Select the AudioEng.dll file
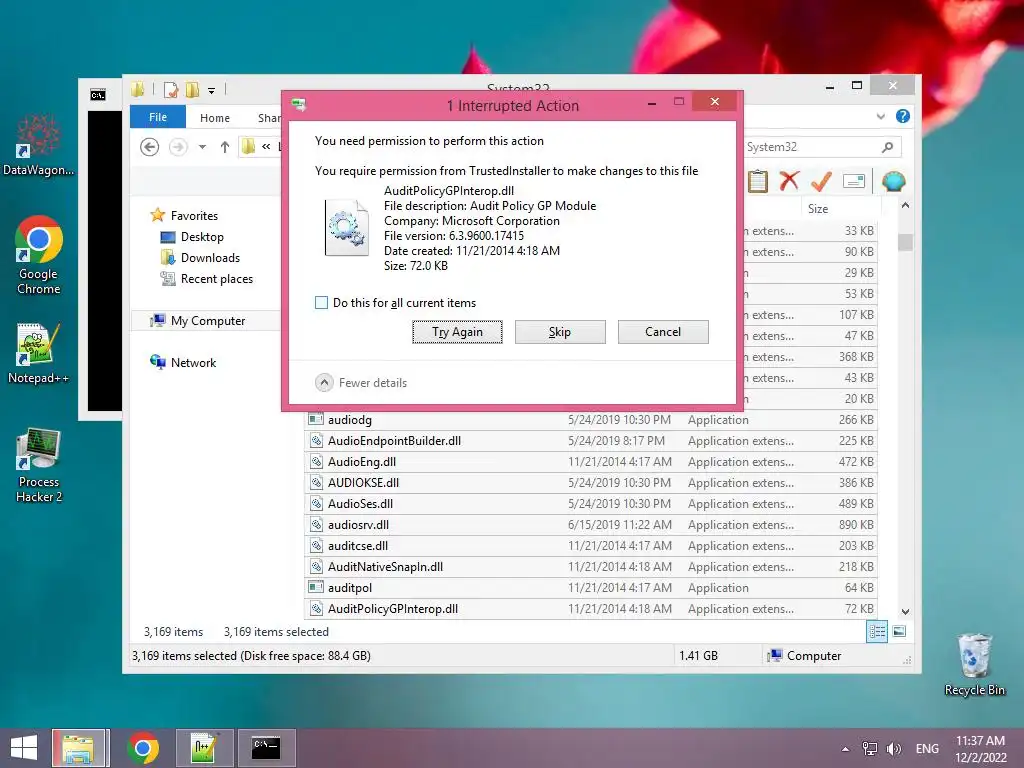1024x768 pixels. (591, 462)
